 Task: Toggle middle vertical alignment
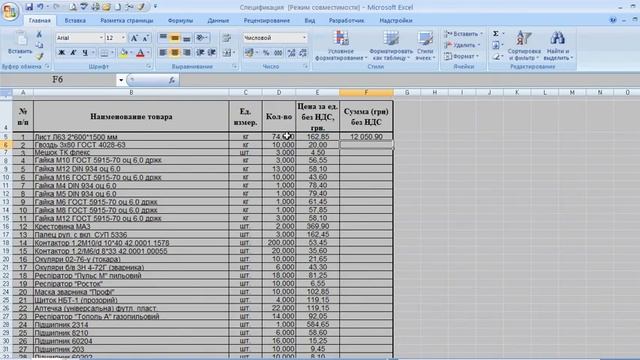pos(175,38)
